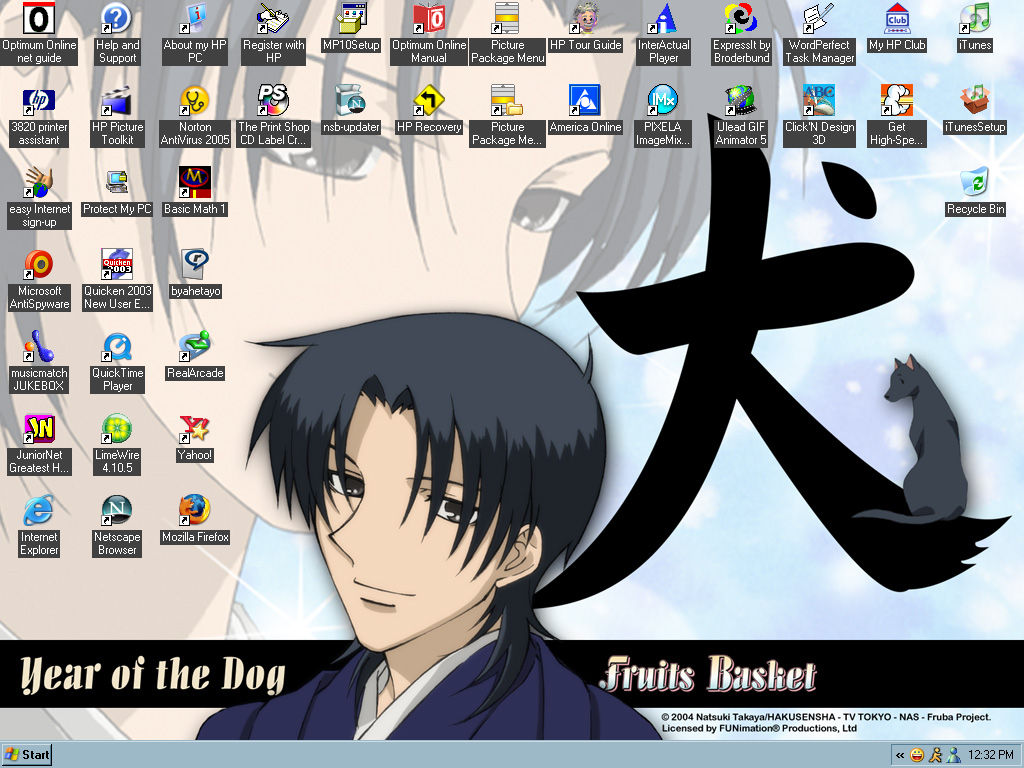The width and height of the screenshot is (1024, 768).
Task: Expand hidden system tray icons via chevron
Action: click(x=900, y=754)
